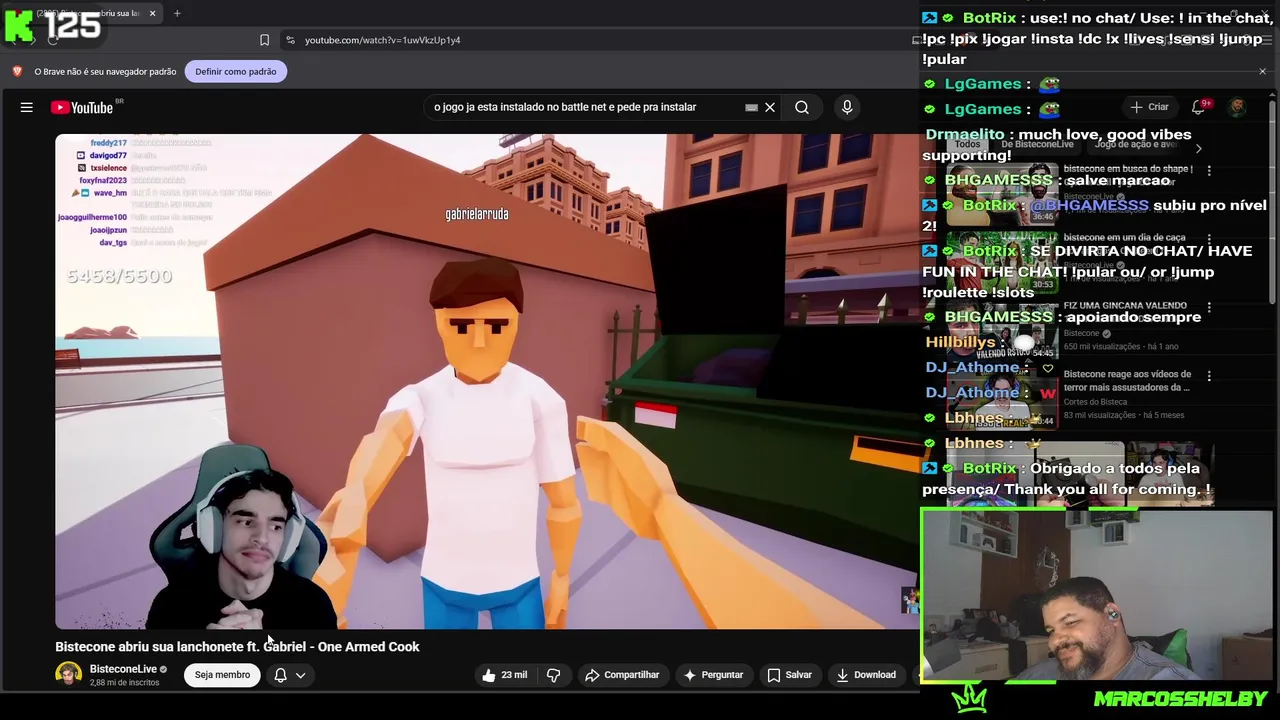Clear the YouTube search box text
The width and height of the screenshot is (1280, 720).
[770, 107]
